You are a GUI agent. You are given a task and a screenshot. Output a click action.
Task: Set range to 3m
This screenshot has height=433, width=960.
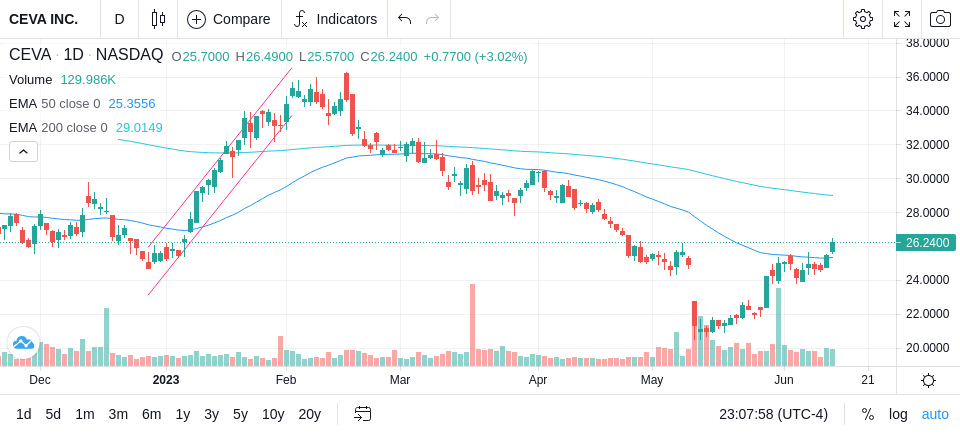[x=118, y=415]
